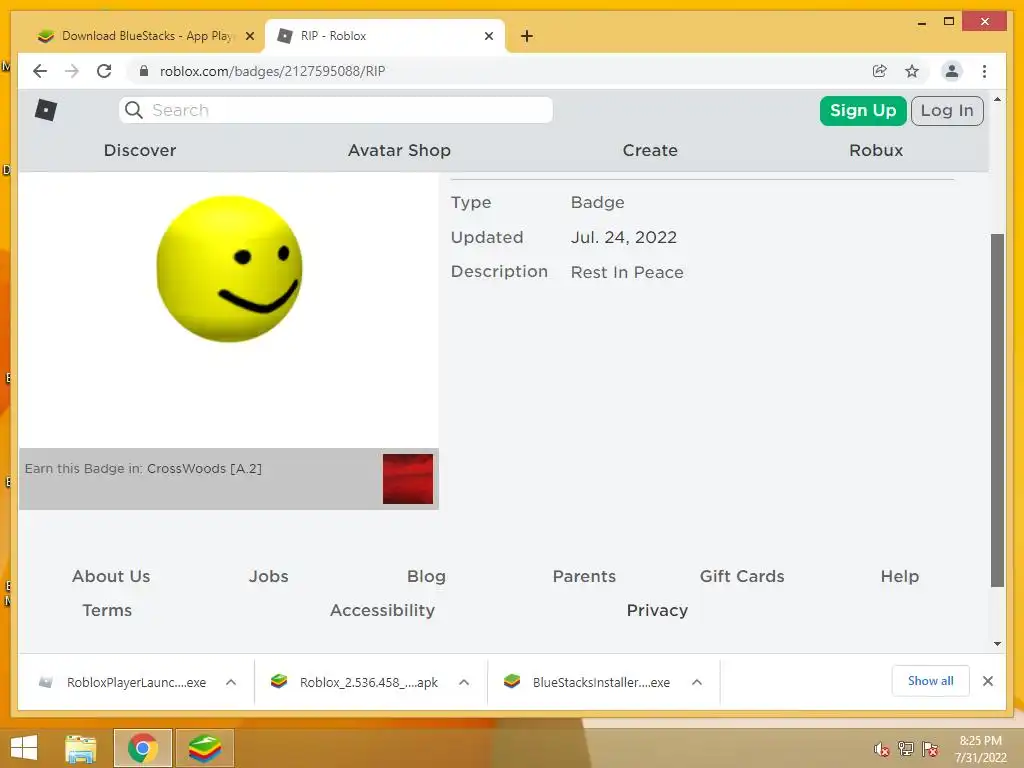Select the RIP - Roblox tab
This screenshot has width=1024, height=768.
[x=385, y=36]
